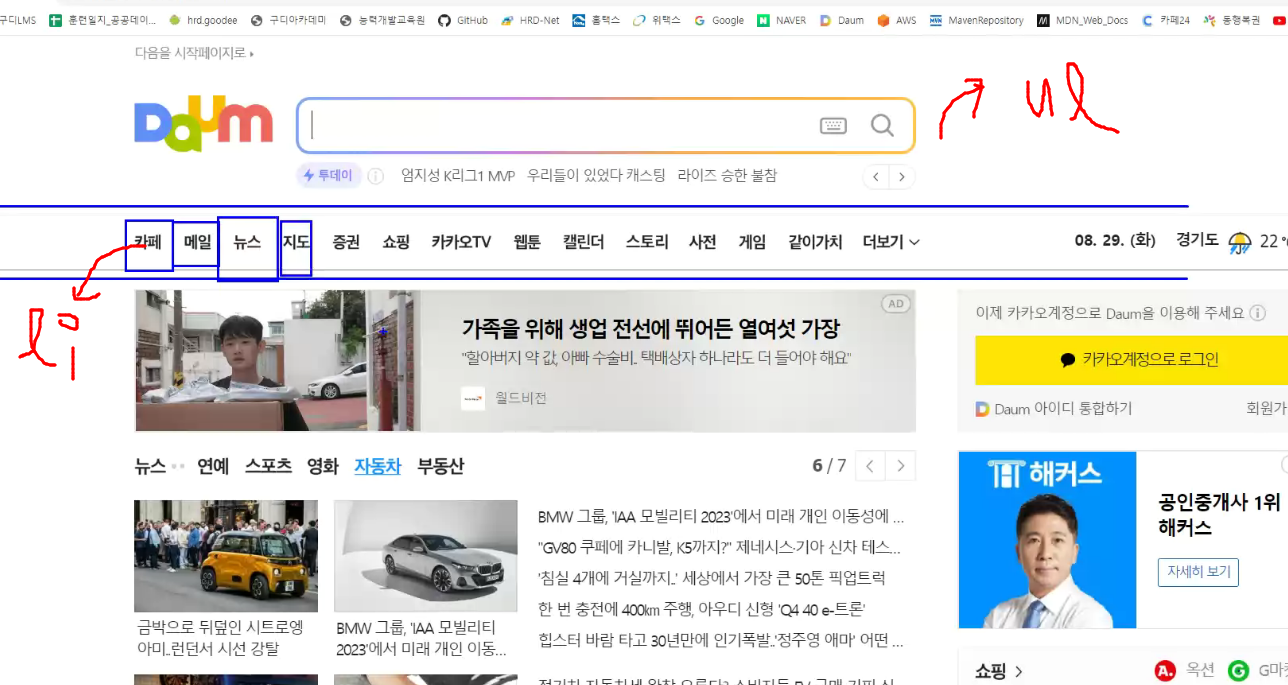Open the GitHub bookmark

click(463, 20)
